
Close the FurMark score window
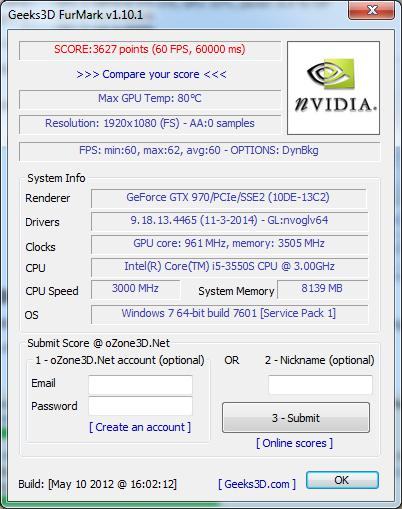pyautogui.click(x=372, y=10)
